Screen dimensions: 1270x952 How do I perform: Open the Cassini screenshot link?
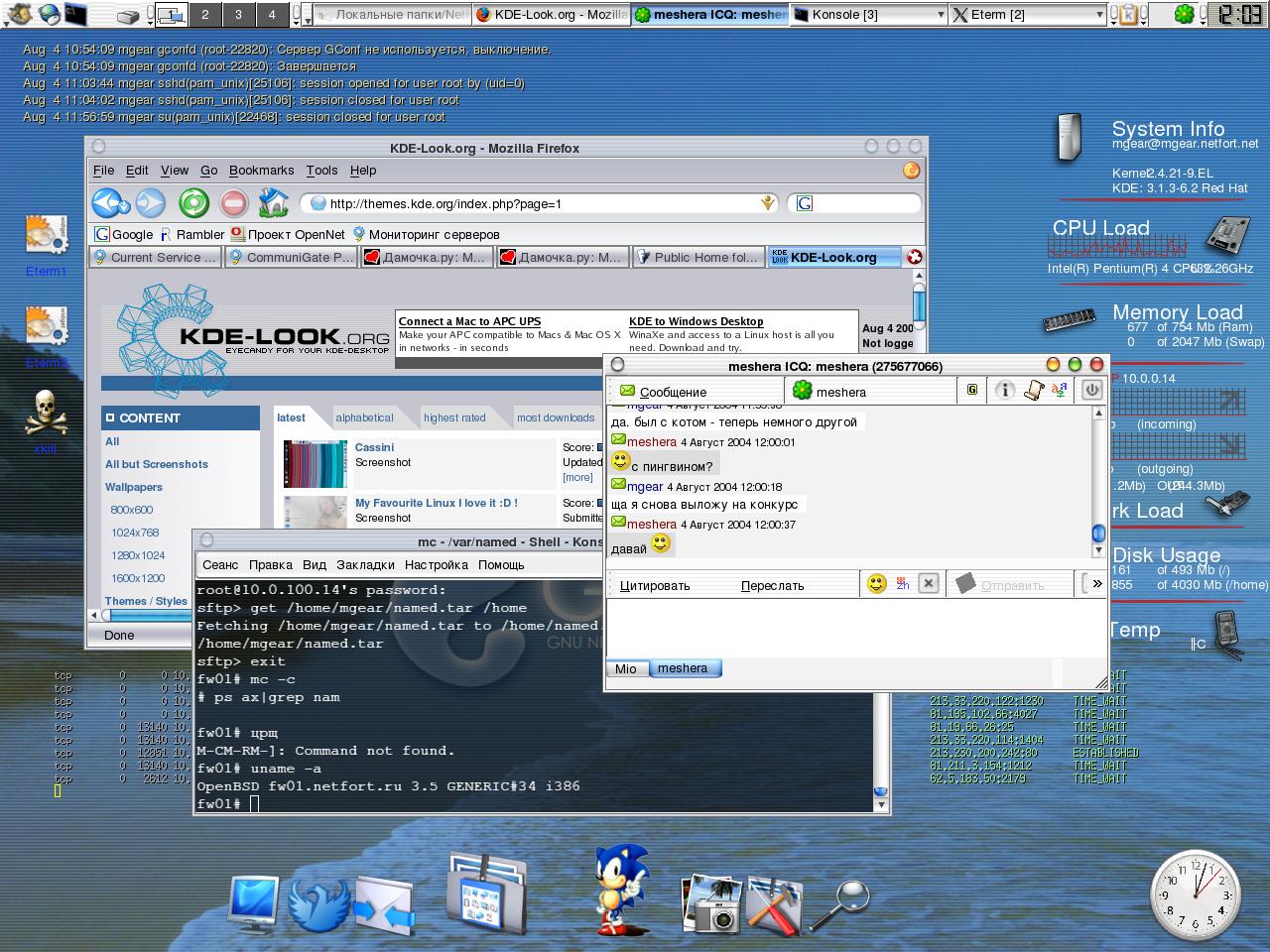[374, 447]
